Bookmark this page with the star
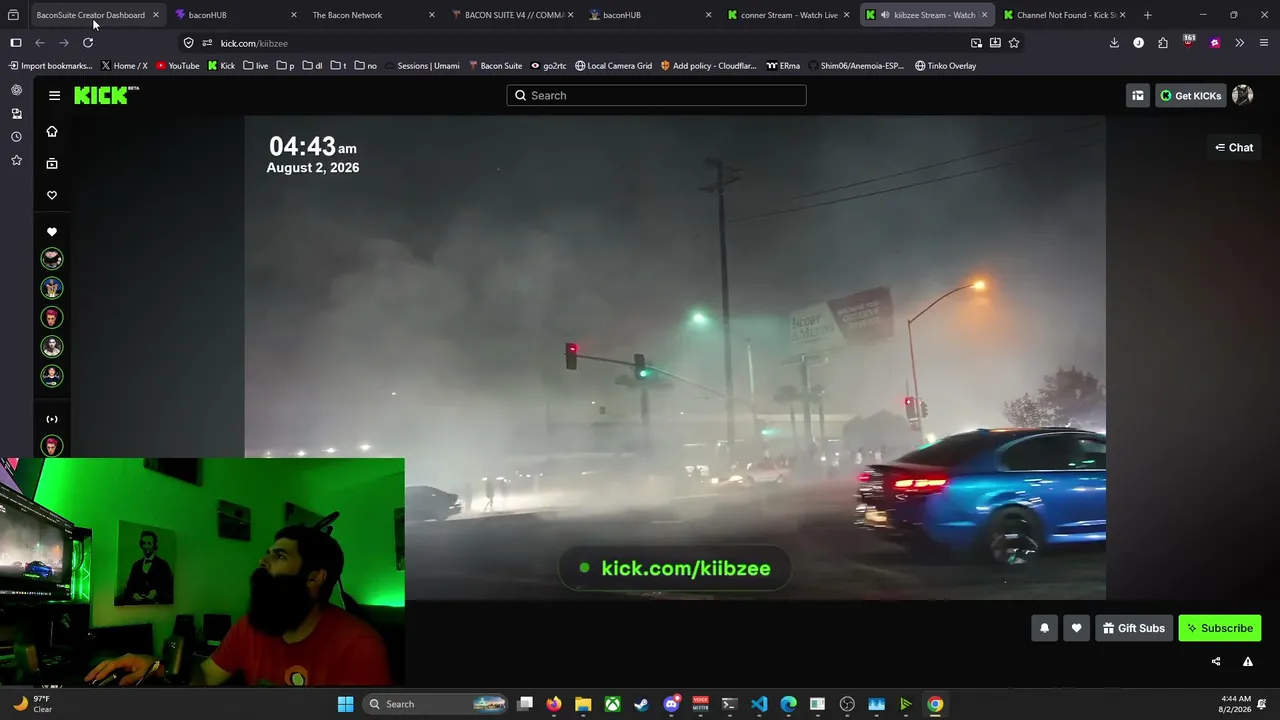1280x720 pixels. pyautogui.click(x=1014, y=43)
